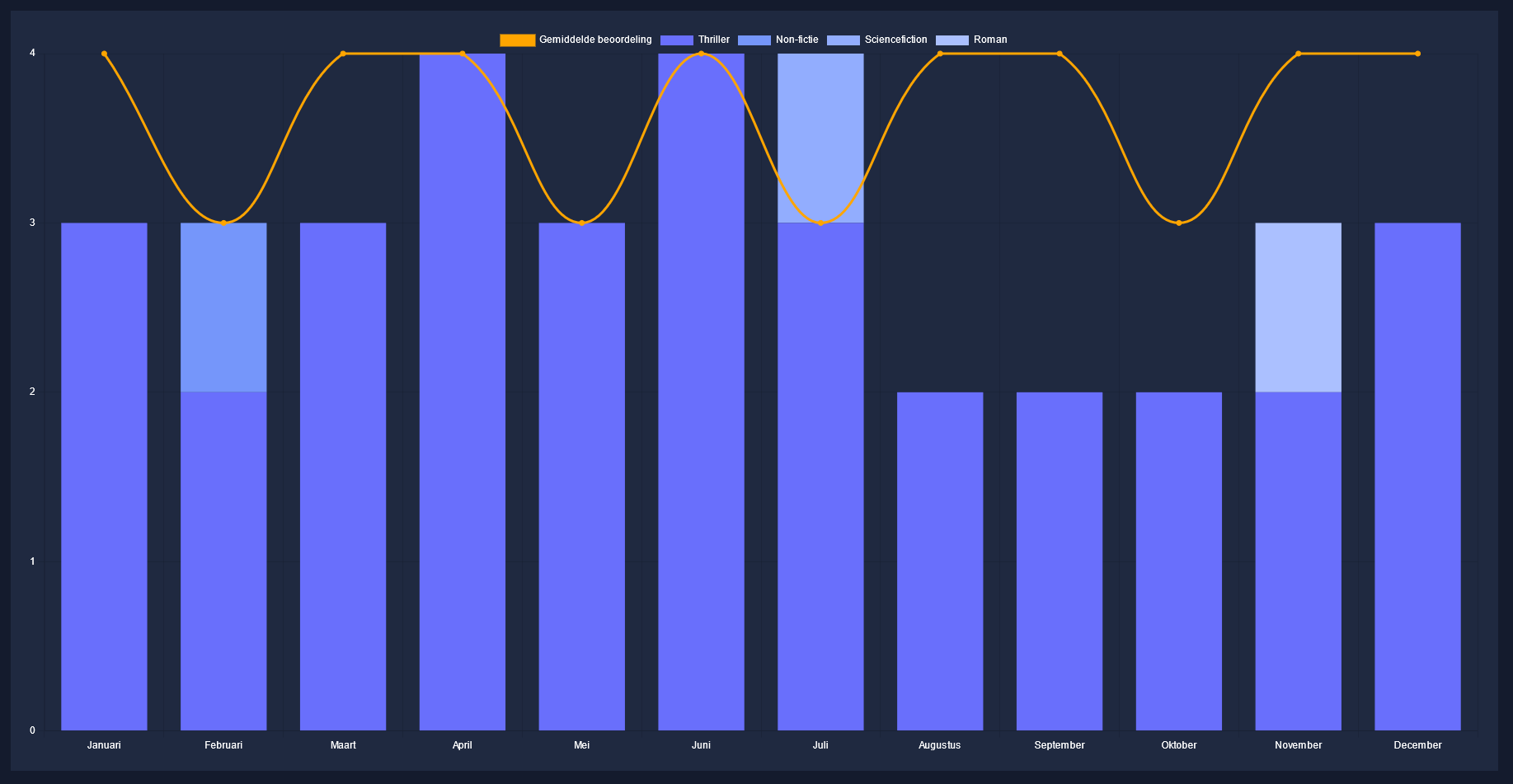Select the November Thriller bar segment
Image resolution: width=1513 pixels, height=784 pixels.
1299,561
